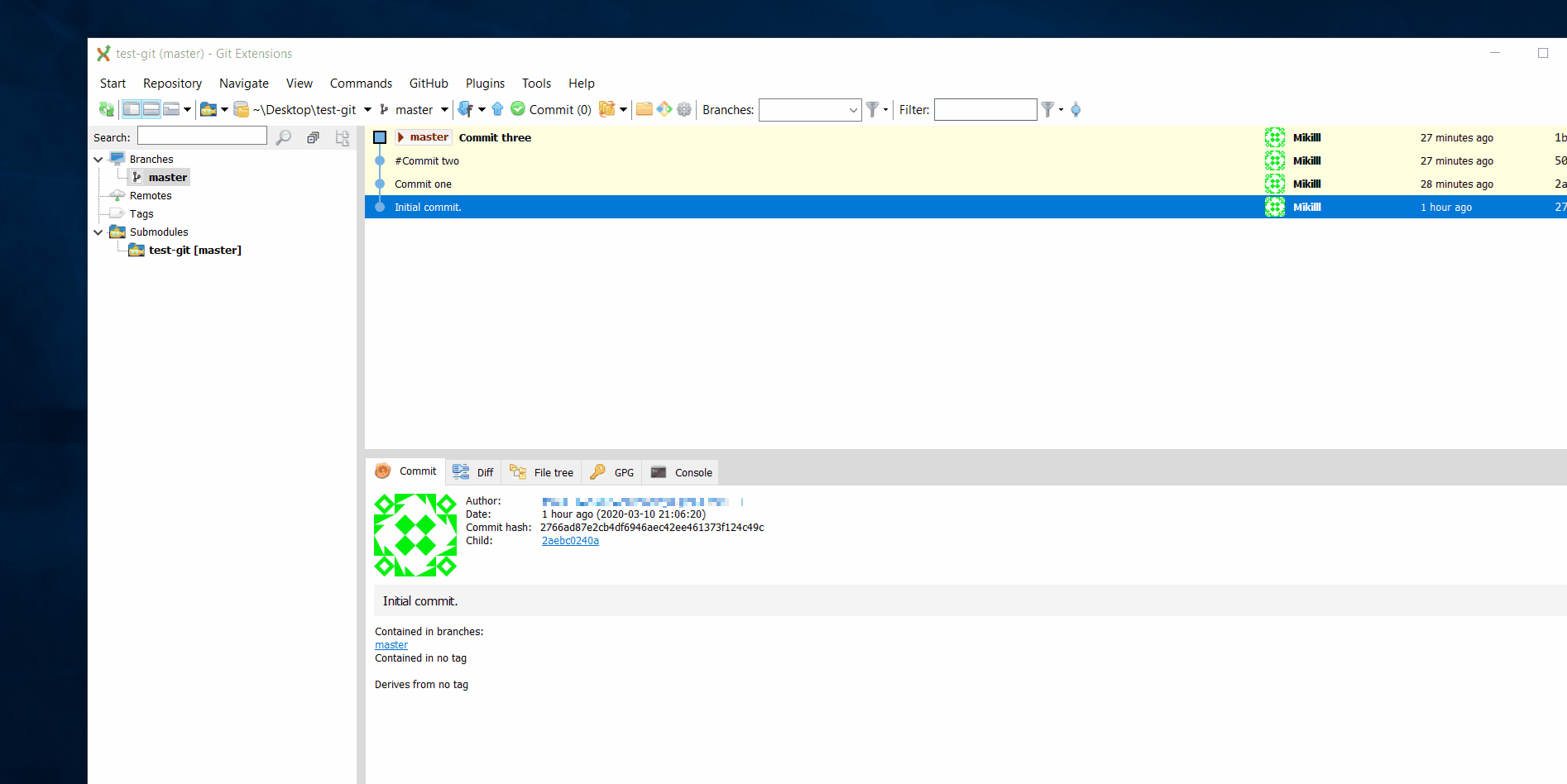Viewport: 1567px width, 784px height.
Task: Click the push up-arrow icon
Action: 497,109
